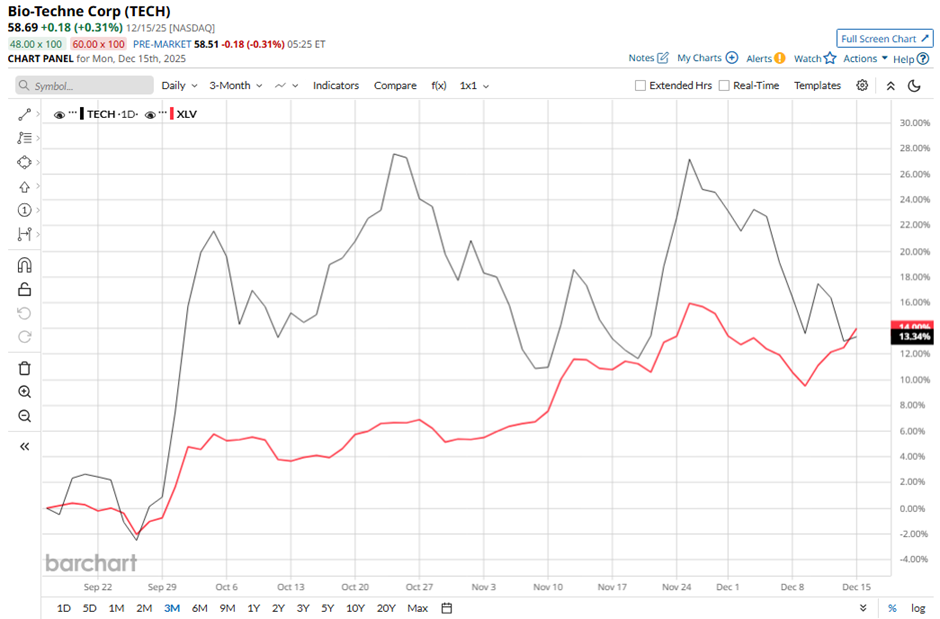Open chart settings gear
This screenshot has width=940, height=619.
[x=862, y=85]
